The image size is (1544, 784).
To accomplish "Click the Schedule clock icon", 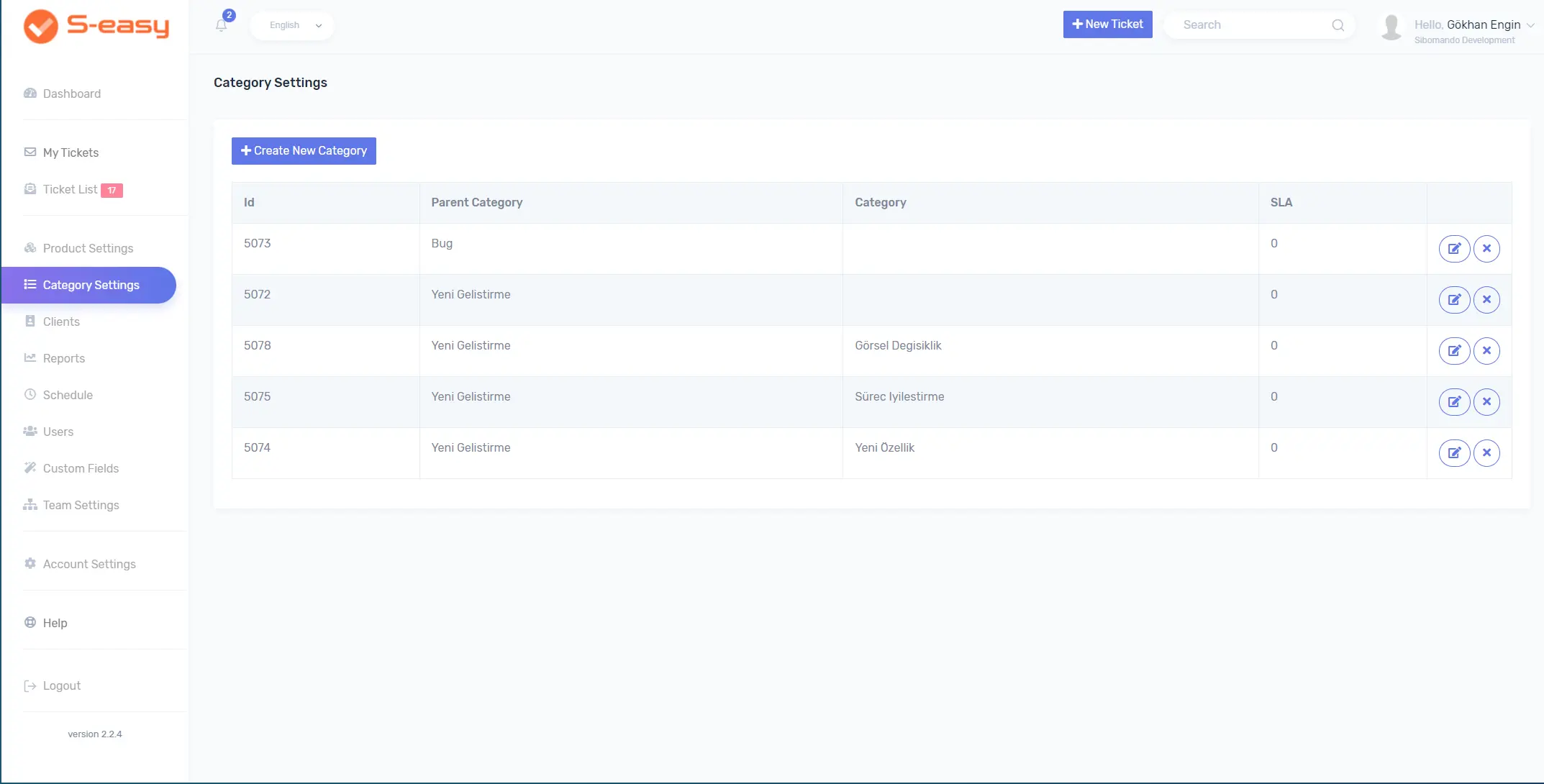I will (30, 395).
